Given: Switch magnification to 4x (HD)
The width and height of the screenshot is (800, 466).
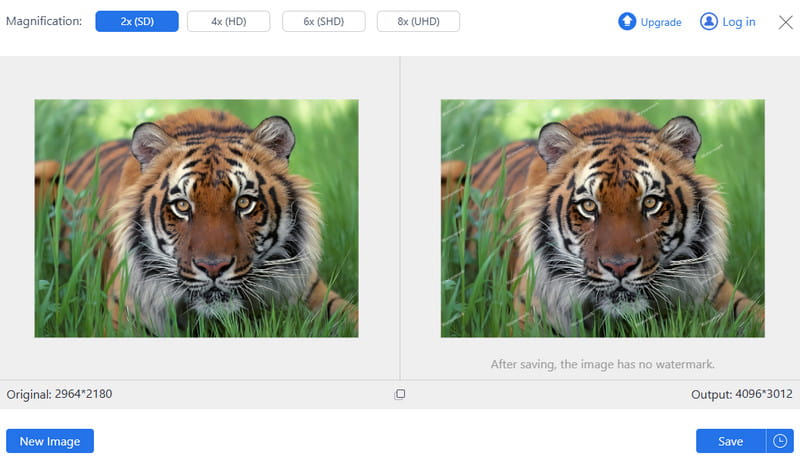Looking at the screenshot, I should pyautogui.click(x=229, y=21).
